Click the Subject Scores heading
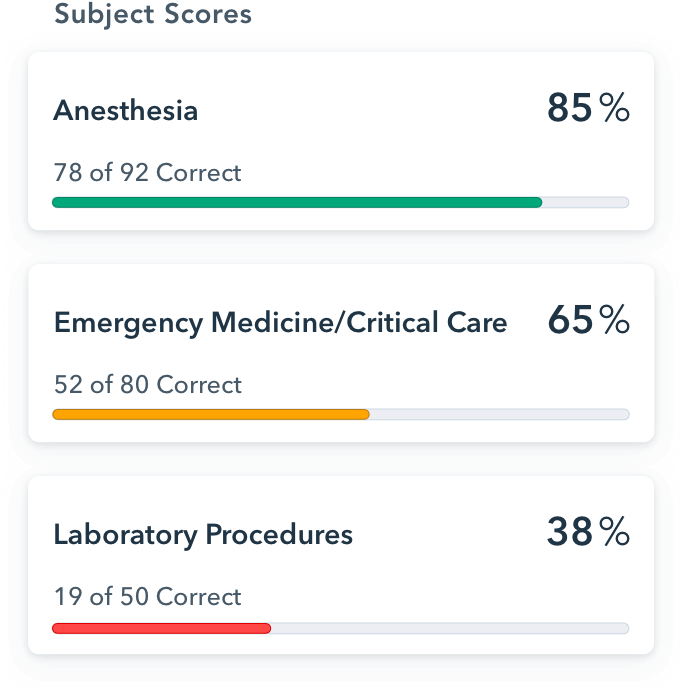684x692 pixels. coord(152,15)
